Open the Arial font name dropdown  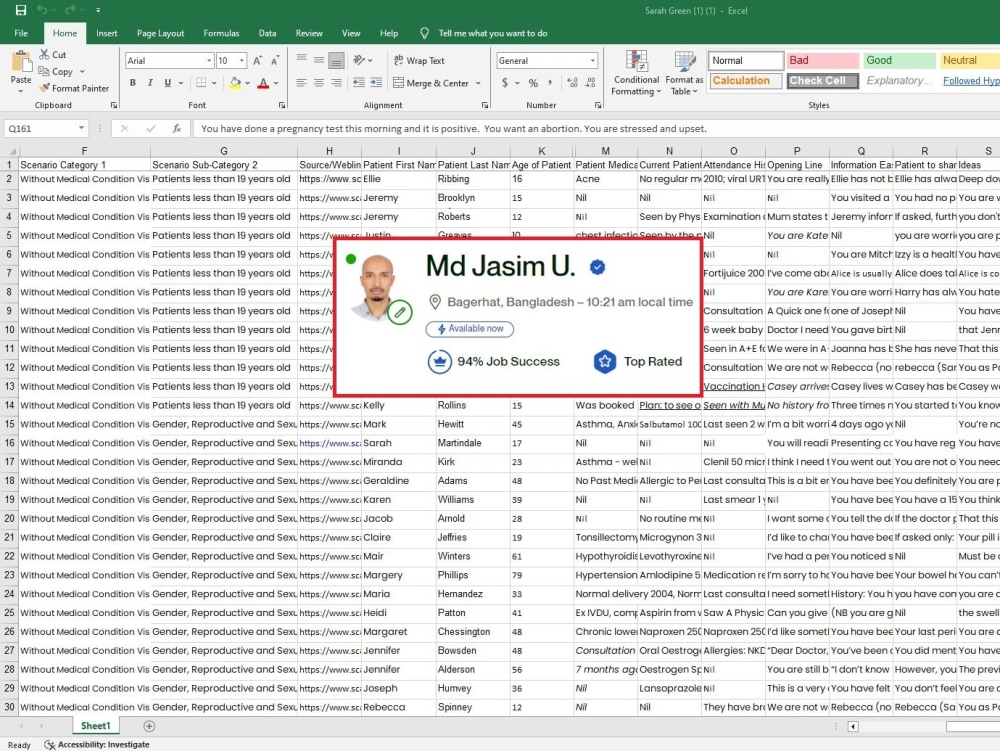click(x=209, y=61)
